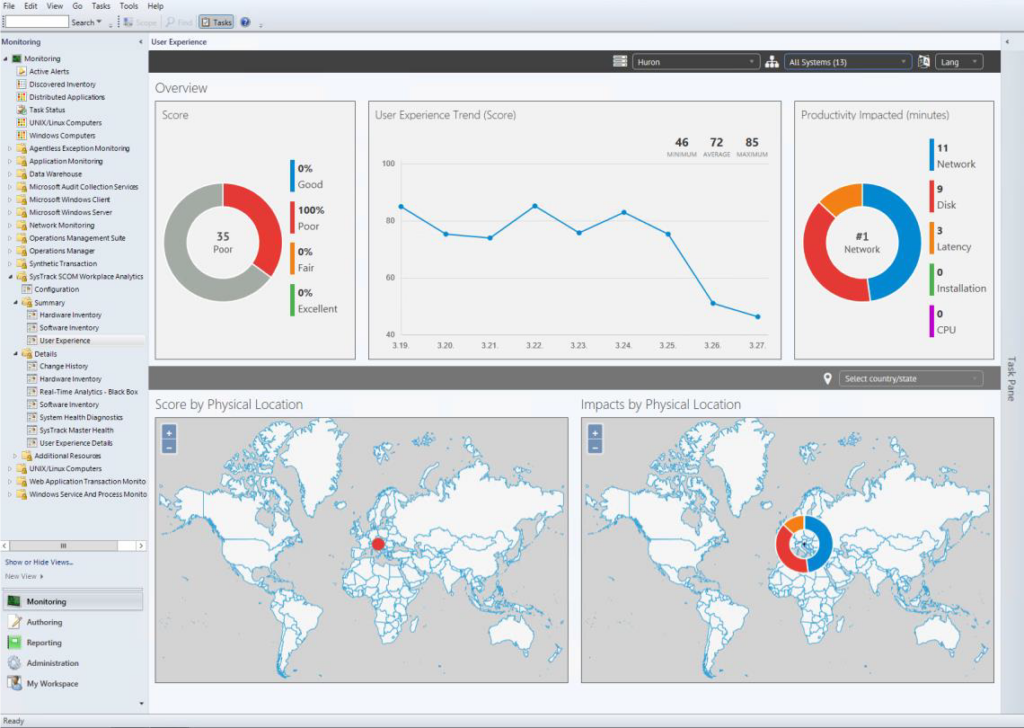Screen dimensions: 1024x728
Task: Select the Change History view icon
Action: (x=32, y=366)
